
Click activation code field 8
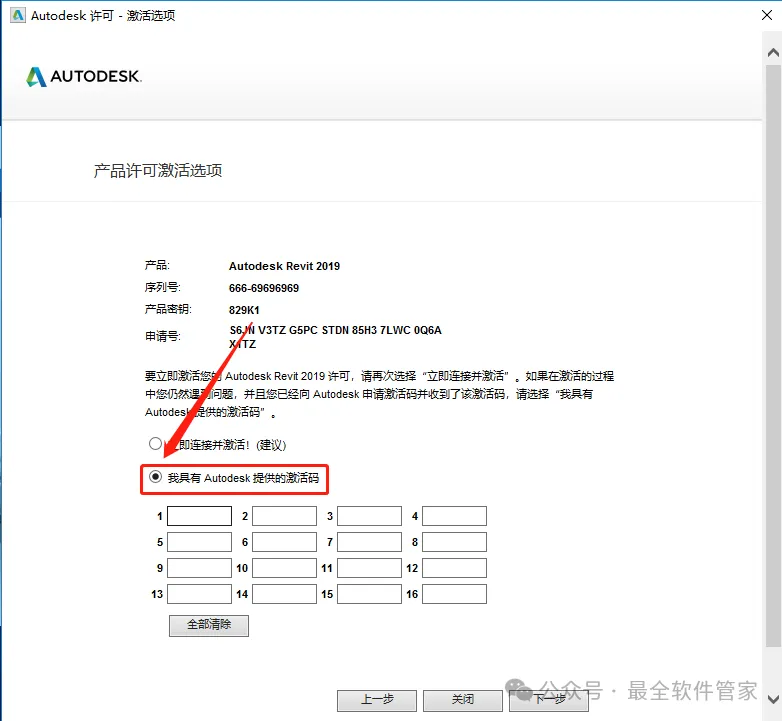[x=454, y=542]
